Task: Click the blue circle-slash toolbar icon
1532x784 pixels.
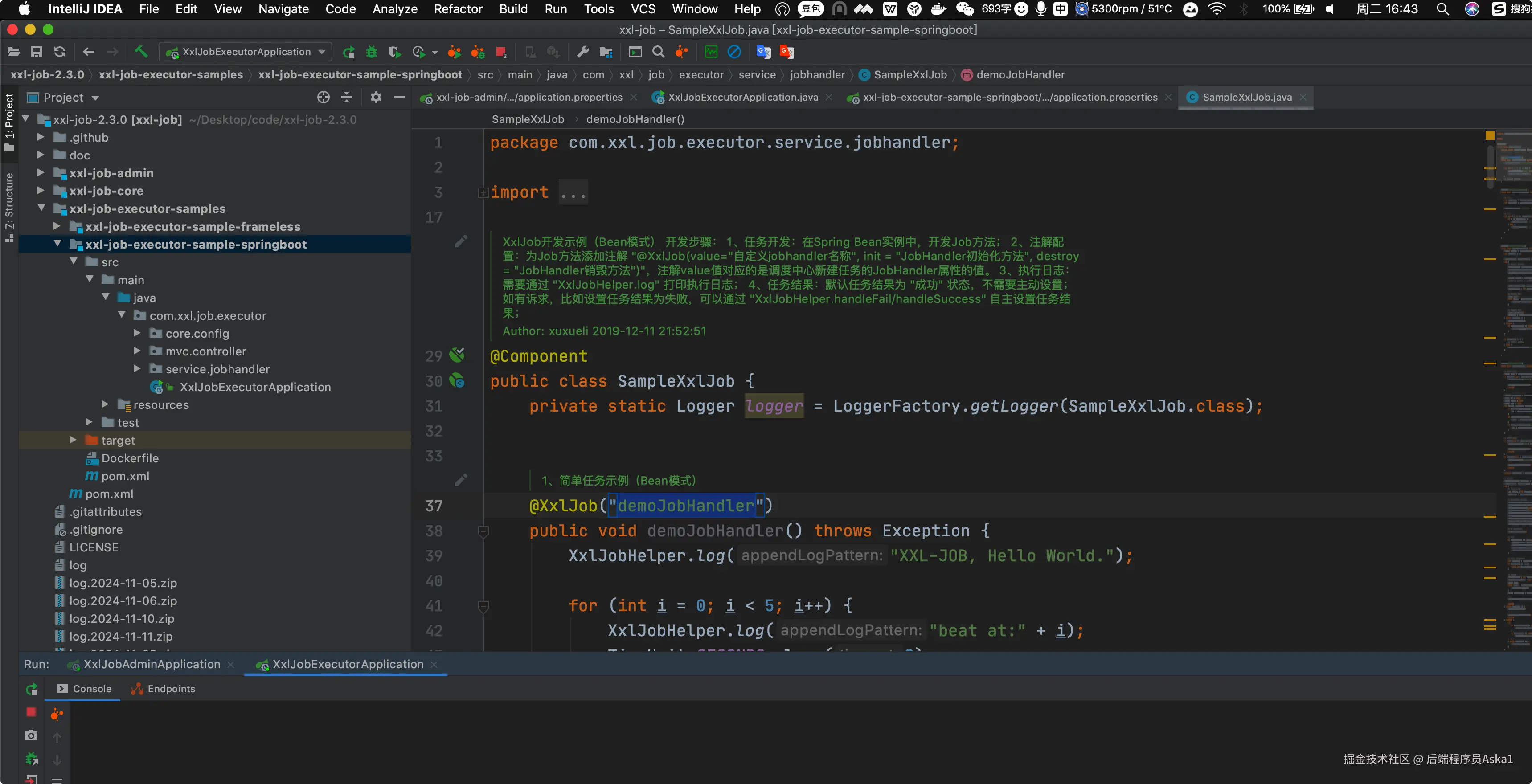Action: tap(734, 52)
